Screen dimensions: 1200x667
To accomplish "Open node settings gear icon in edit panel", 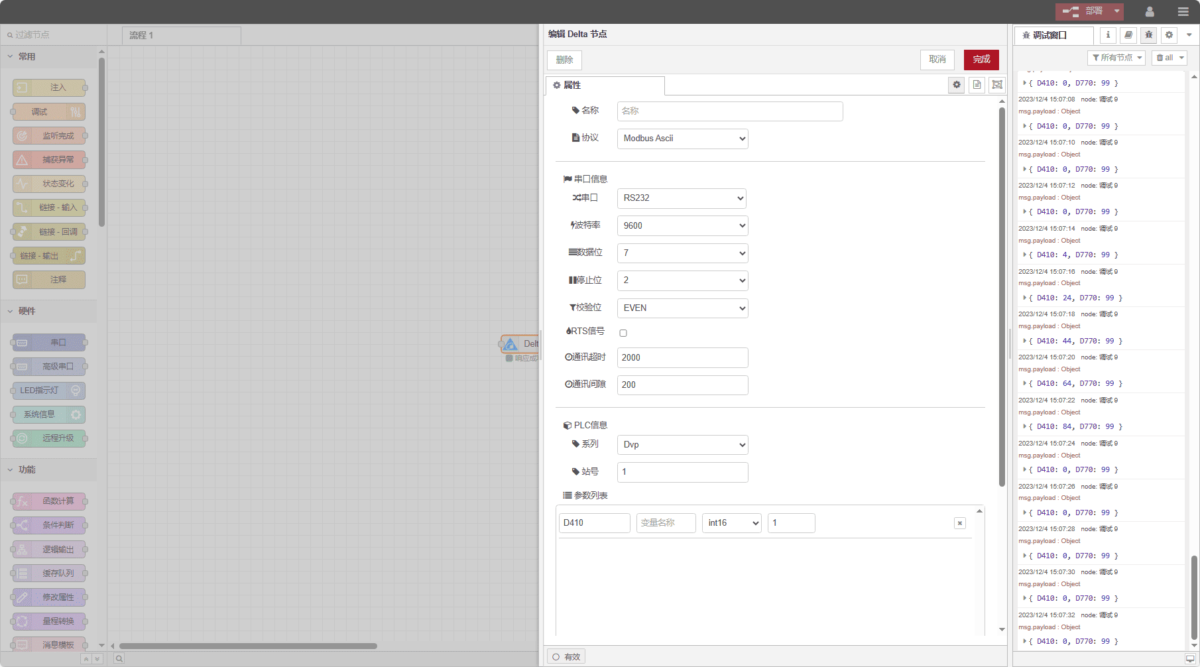I will 957,86.
